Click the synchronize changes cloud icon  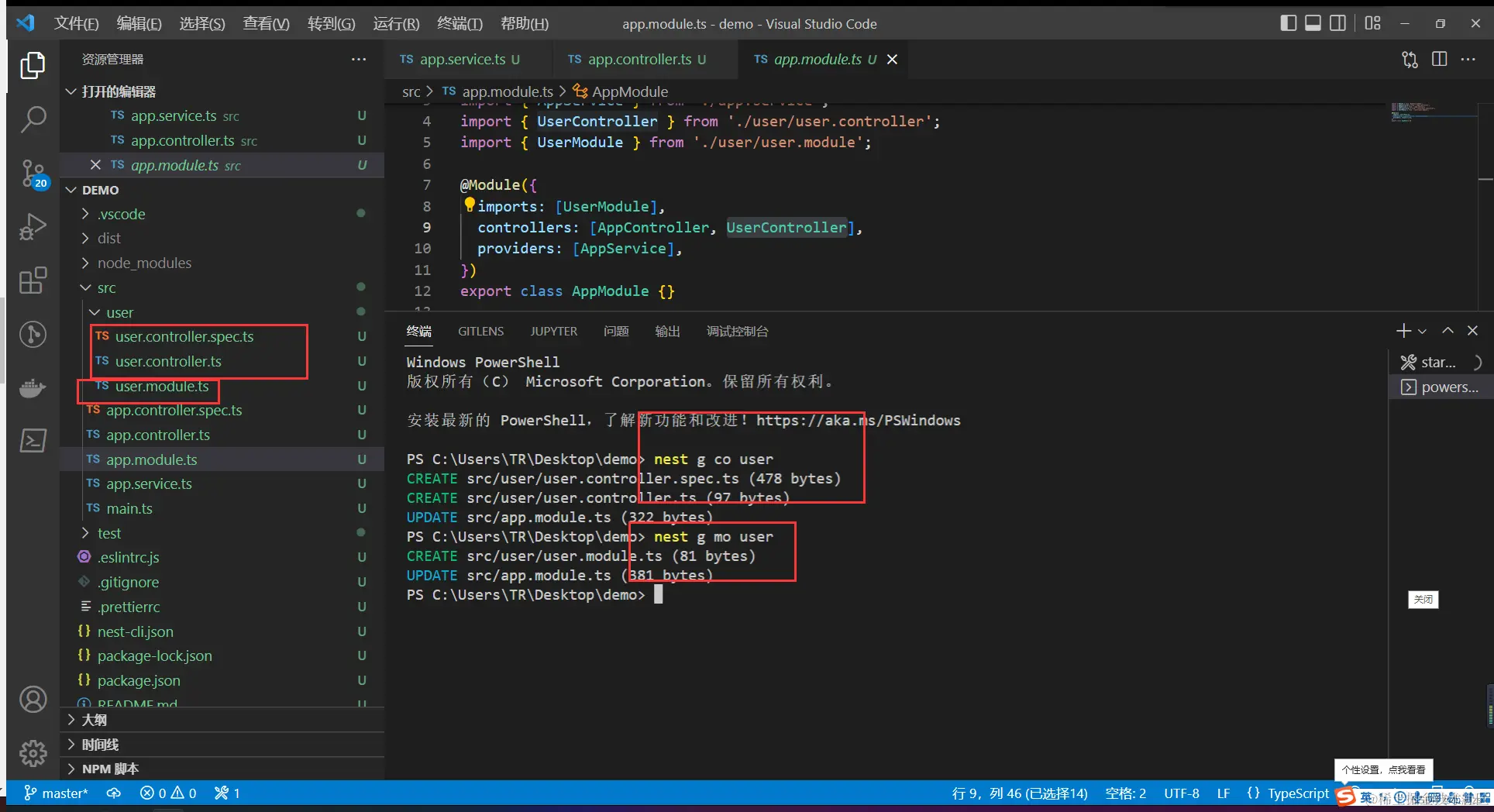click(x=114, y=793)
